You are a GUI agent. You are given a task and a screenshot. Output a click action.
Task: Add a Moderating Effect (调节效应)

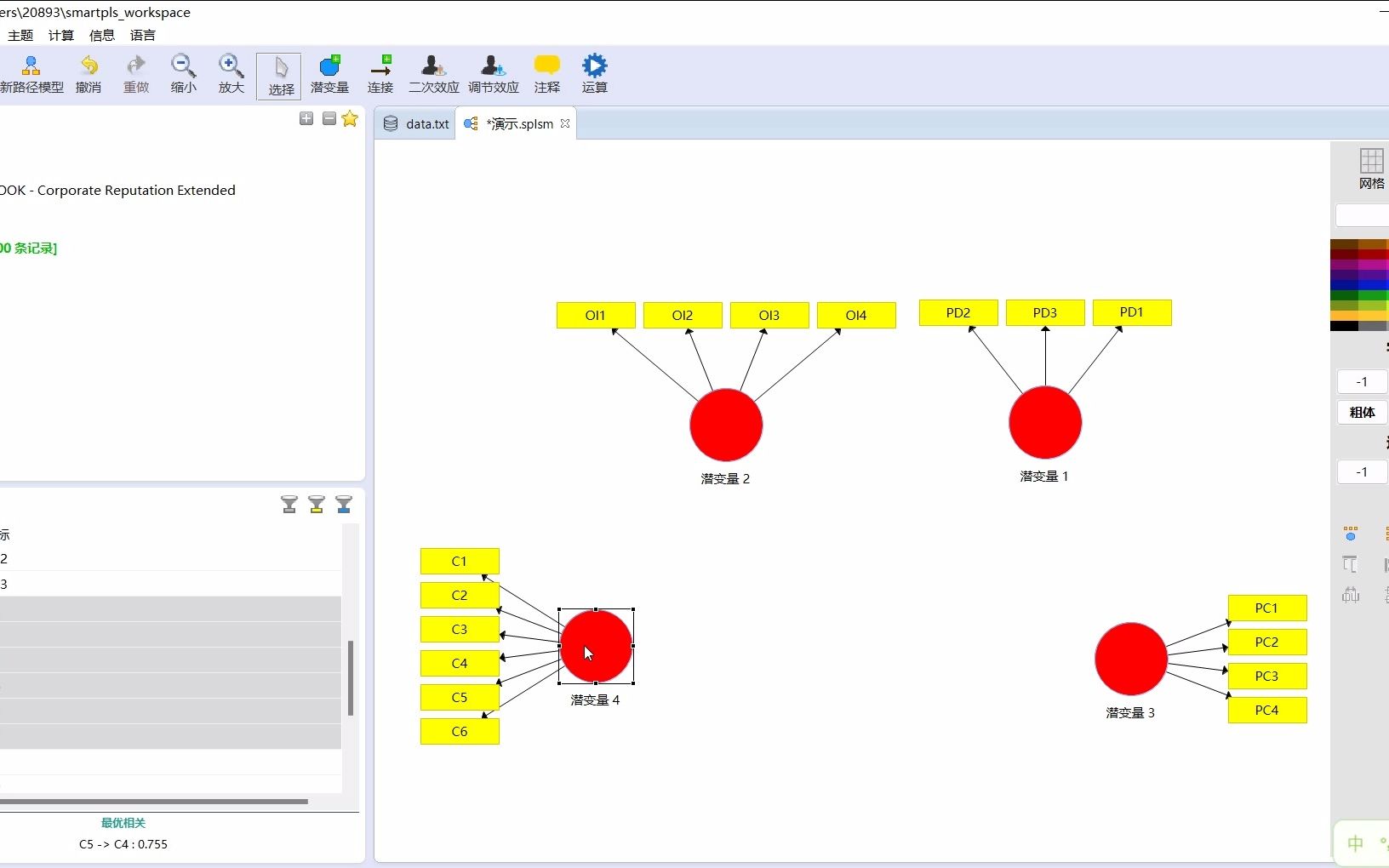[493, 75]
